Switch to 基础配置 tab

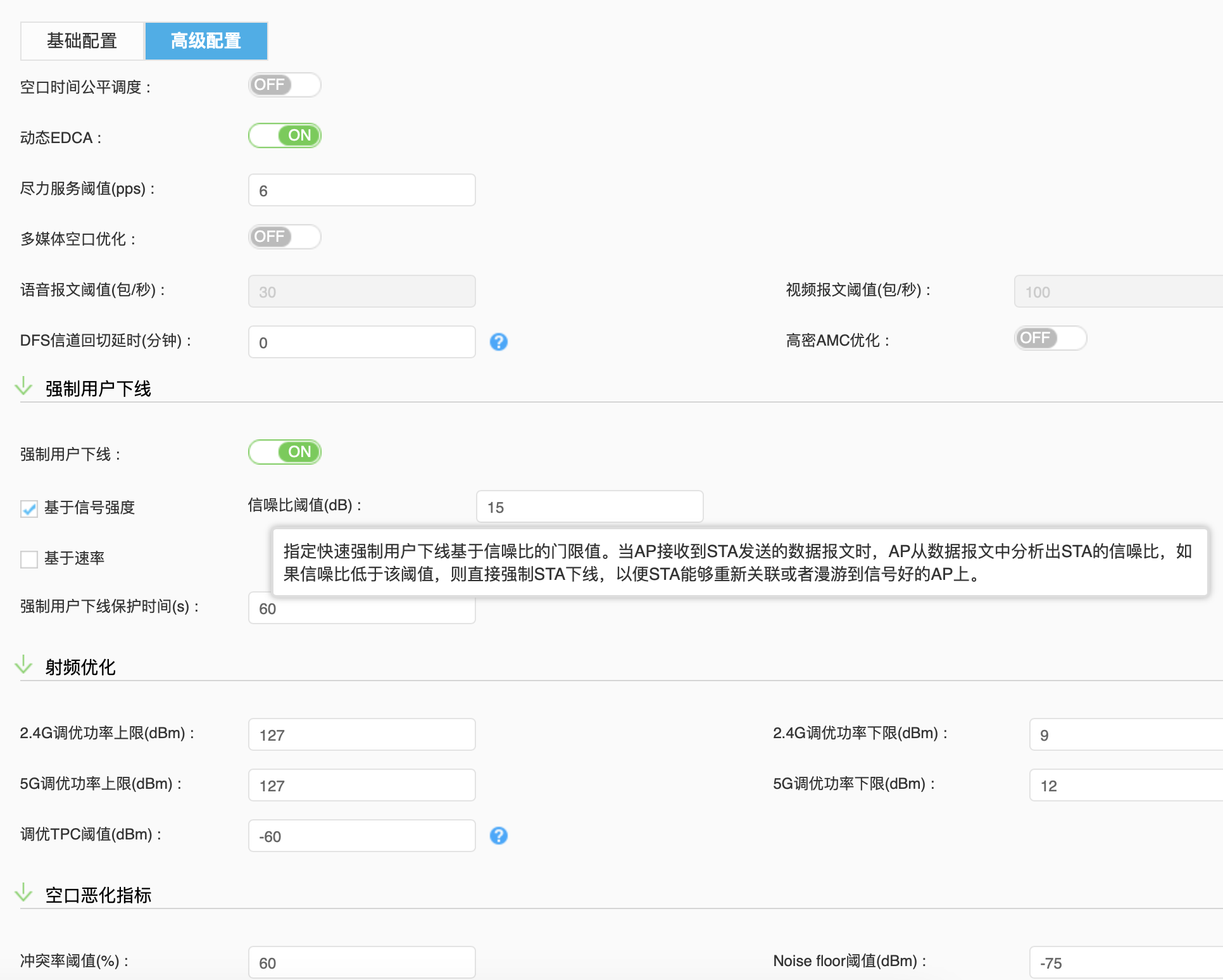pos(82,41)
